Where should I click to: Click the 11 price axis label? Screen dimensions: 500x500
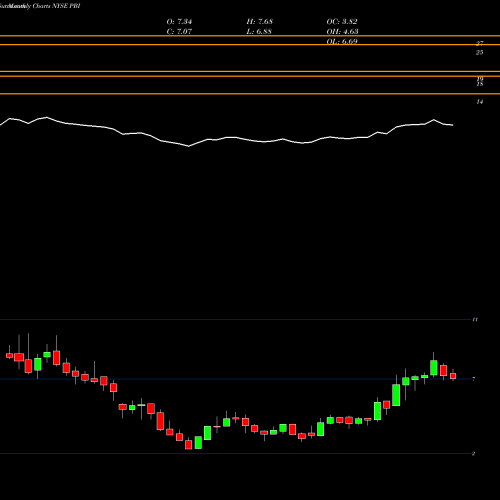pyautogui.click(x=475, y=320)
